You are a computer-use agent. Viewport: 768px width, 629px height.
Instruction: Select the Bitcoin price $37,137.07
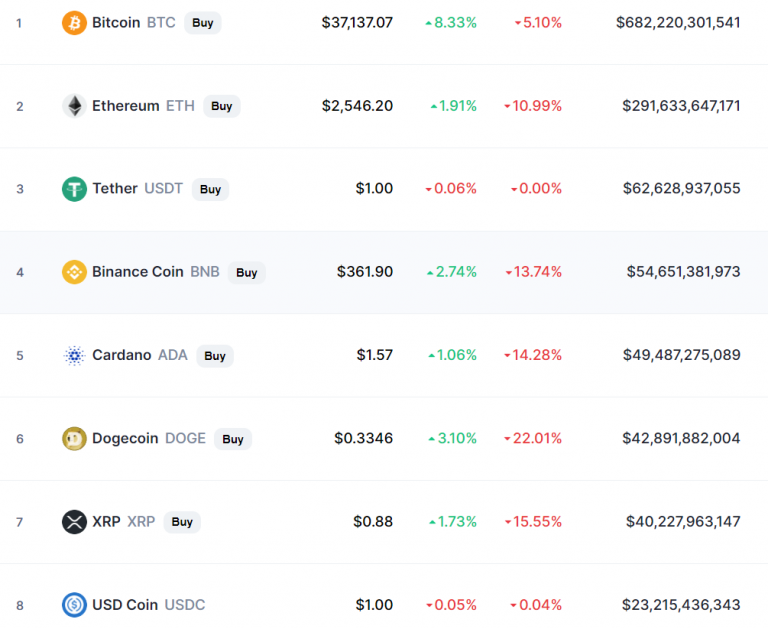(x=357, y=22)
